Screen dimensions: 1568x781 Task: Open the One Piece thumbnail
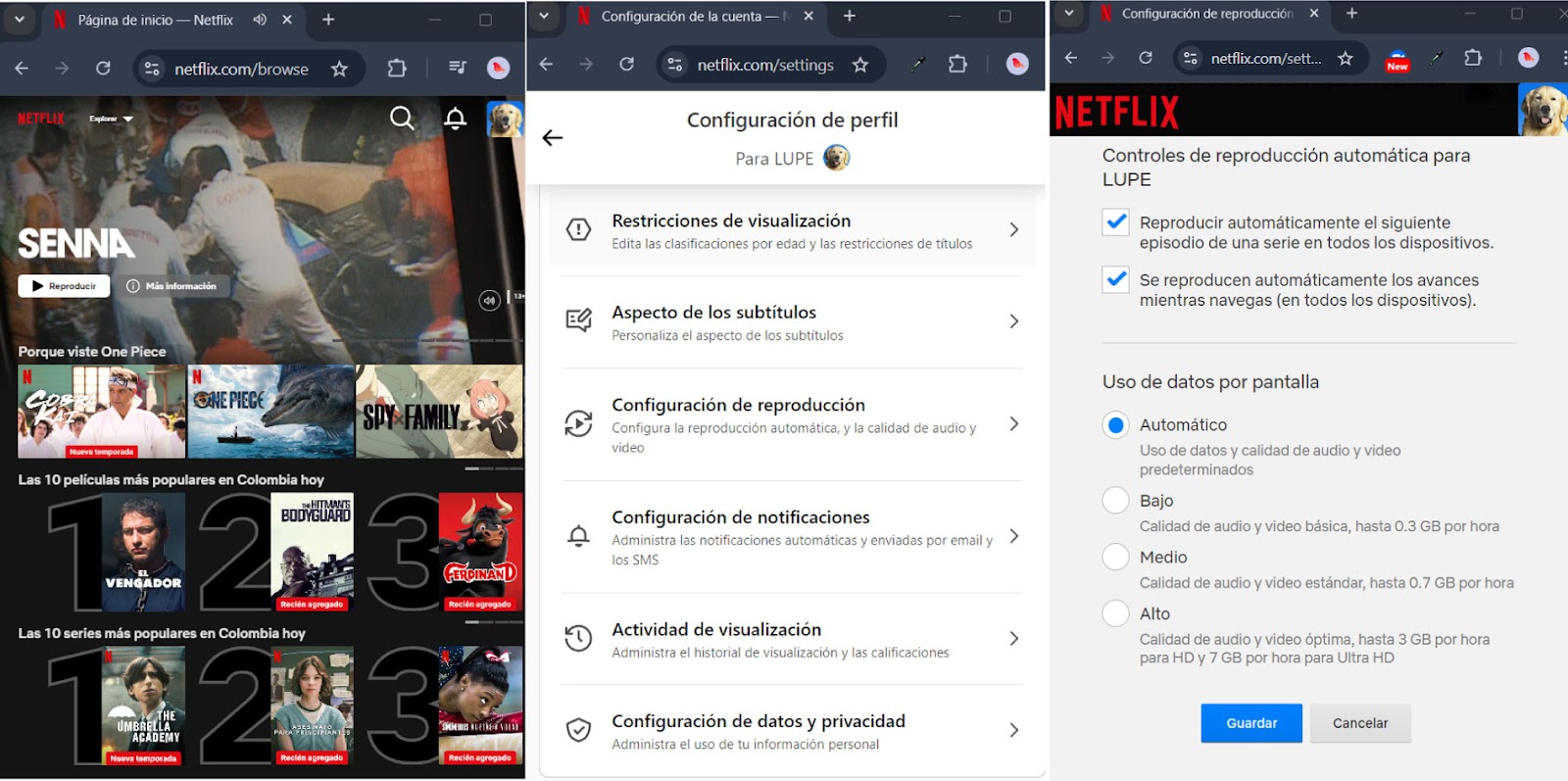(x=270, y=412)
